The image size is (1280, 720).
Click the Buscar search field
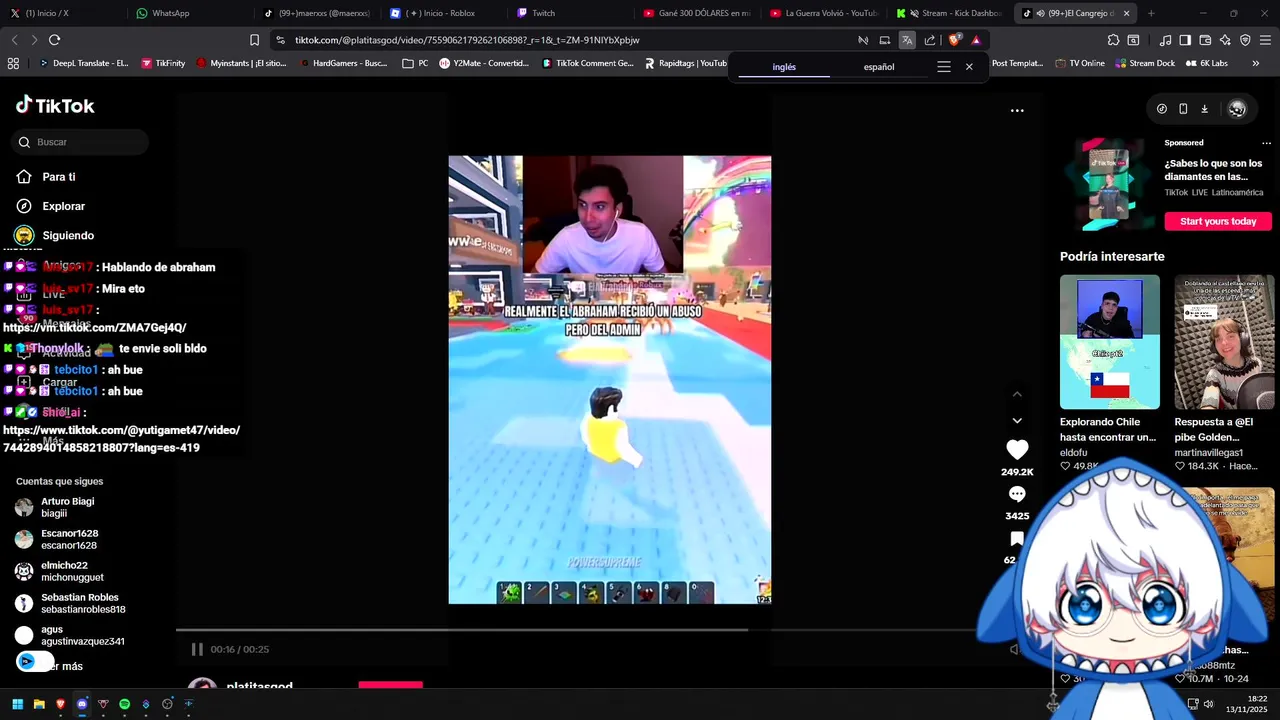pyautogui.click(x=82, y=142)
